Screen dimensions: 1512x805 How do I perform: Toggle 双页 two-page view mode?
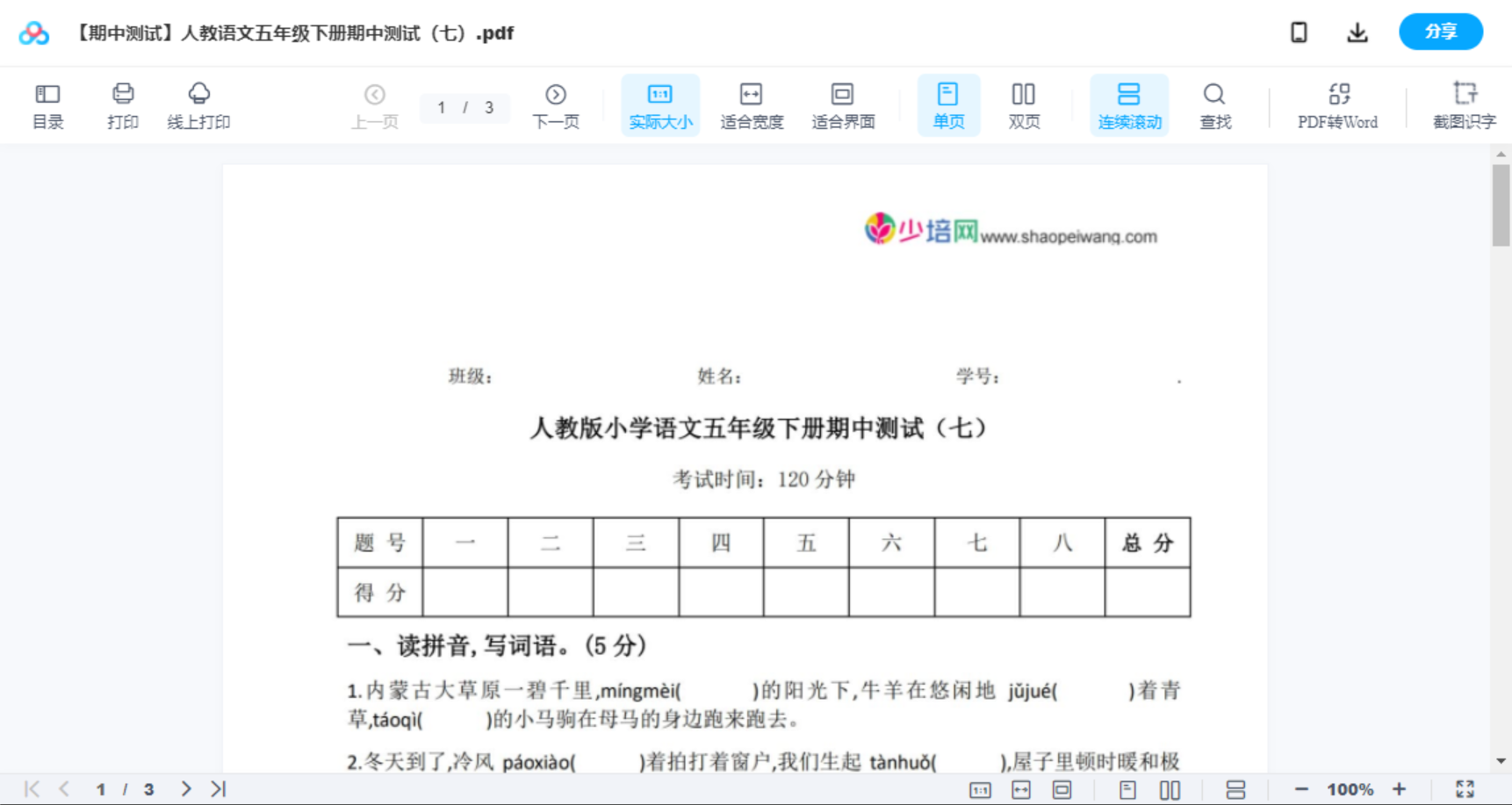[1023, 104]
